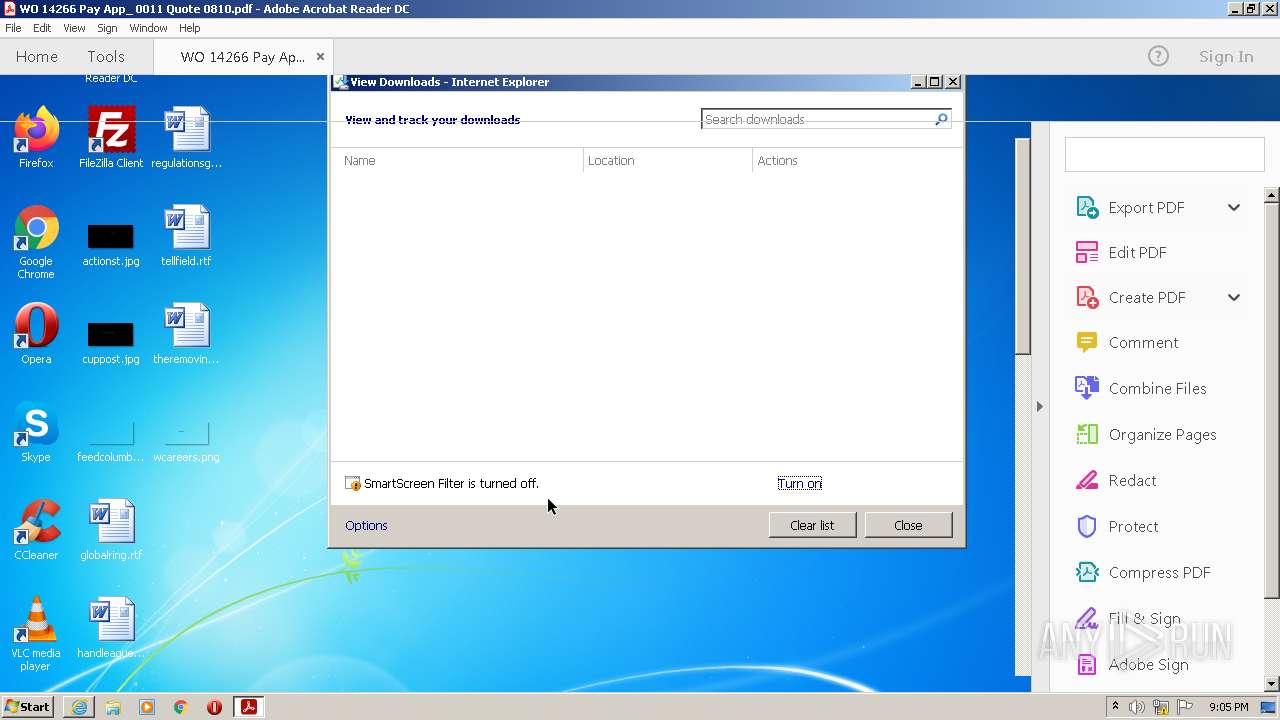This screenshot has width=1280, height=720.
Task: Select the handleague desktop file
Action: (111, 628)
